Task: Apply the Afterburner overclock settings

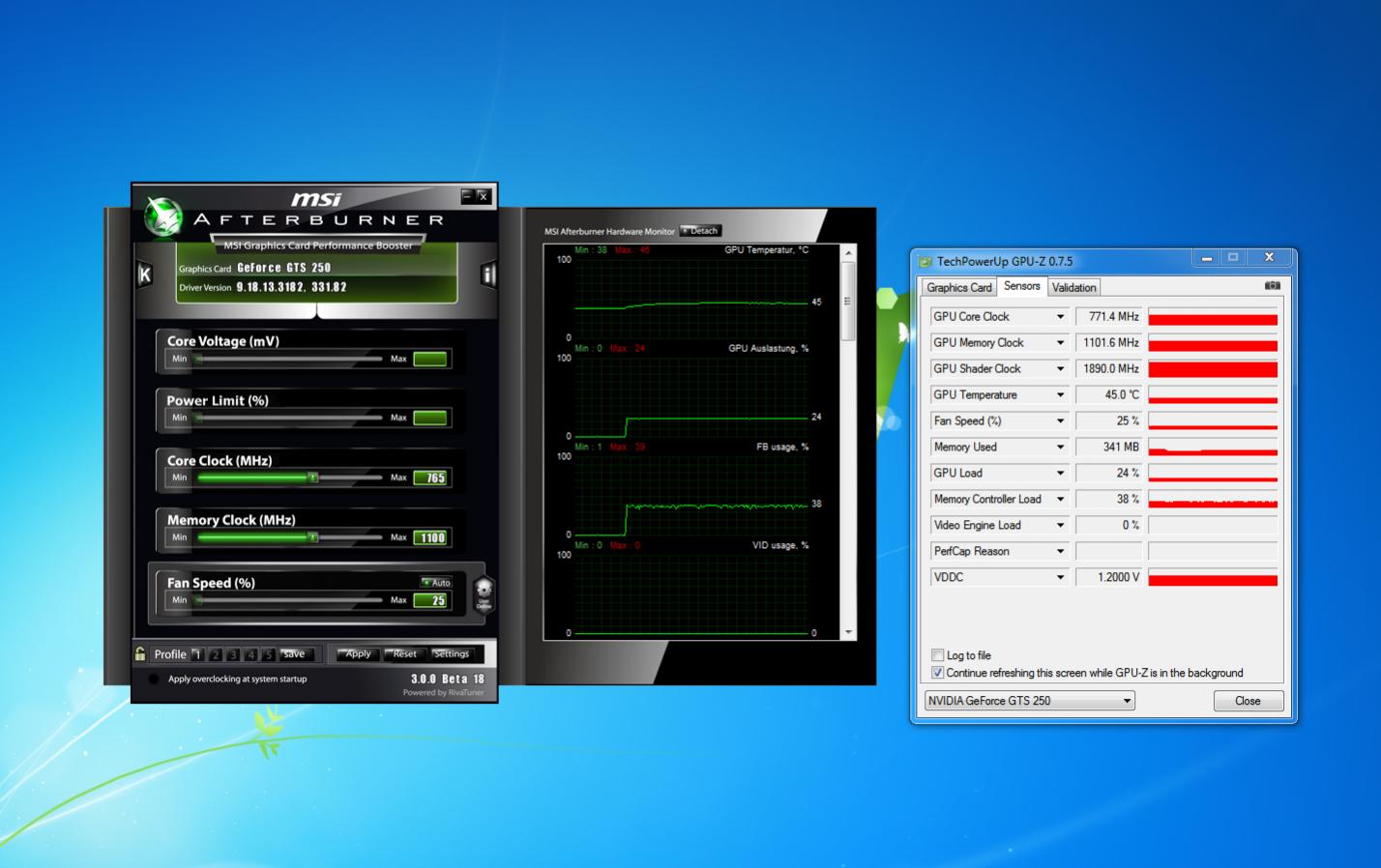Action: point(357,654)
